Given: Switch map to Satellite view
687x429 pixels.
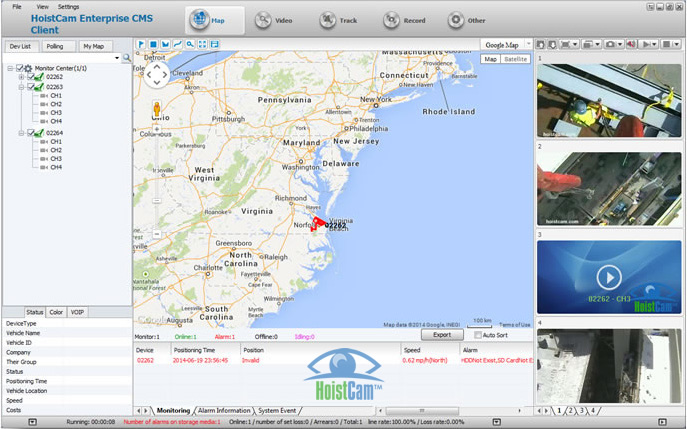Looking at the screenshot, I should pos(515,59).
